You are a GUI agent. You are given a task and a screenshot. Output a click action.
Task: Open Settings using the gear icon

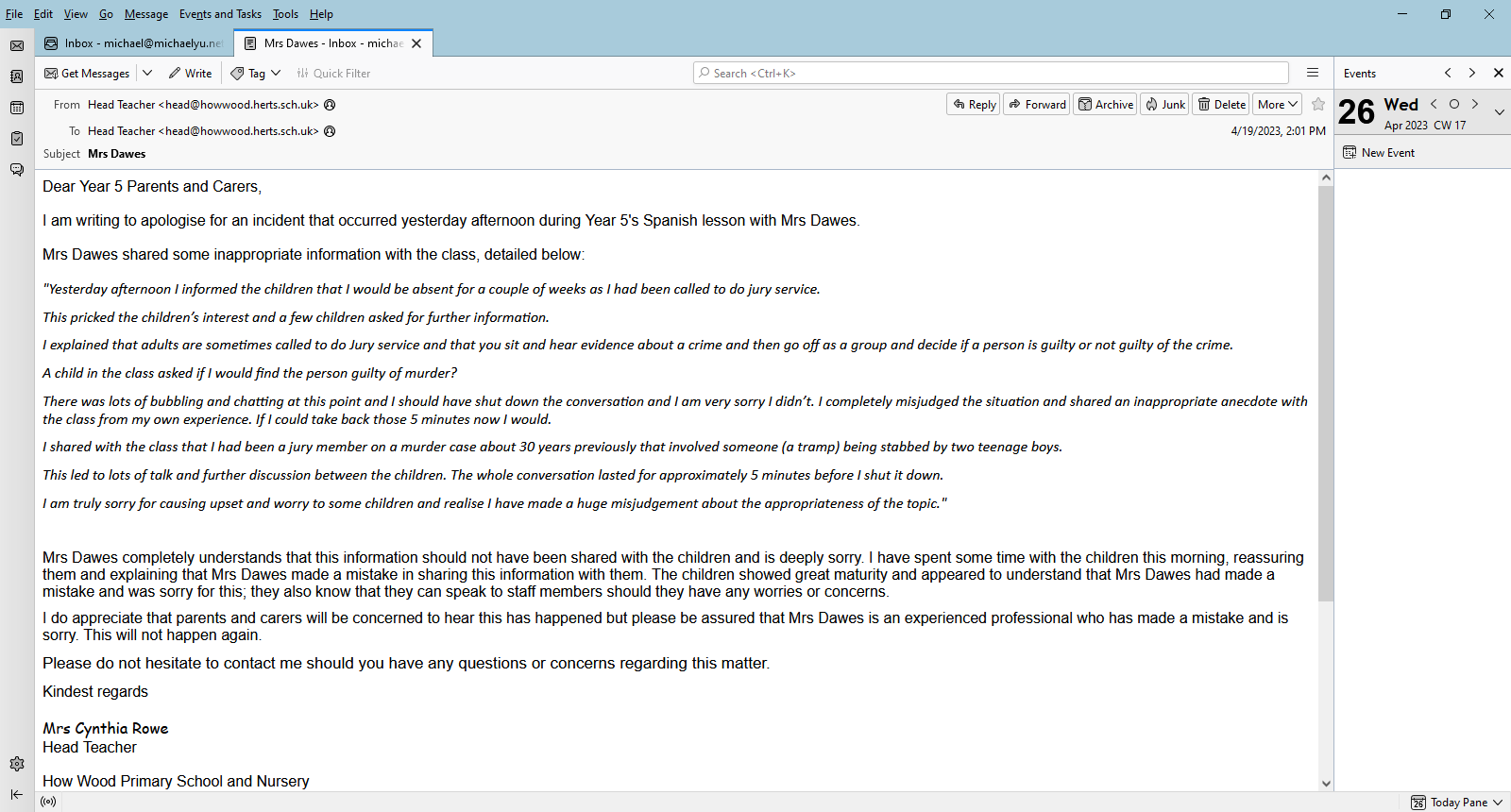point(17,764)
